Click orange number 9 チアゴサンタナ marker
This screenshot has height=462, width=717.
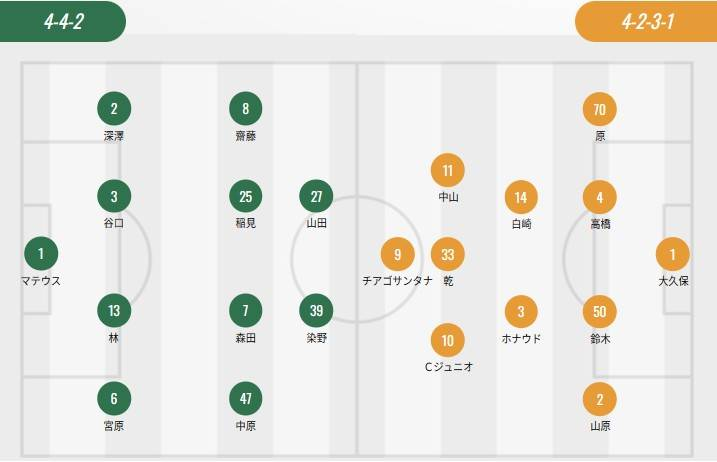397,254
